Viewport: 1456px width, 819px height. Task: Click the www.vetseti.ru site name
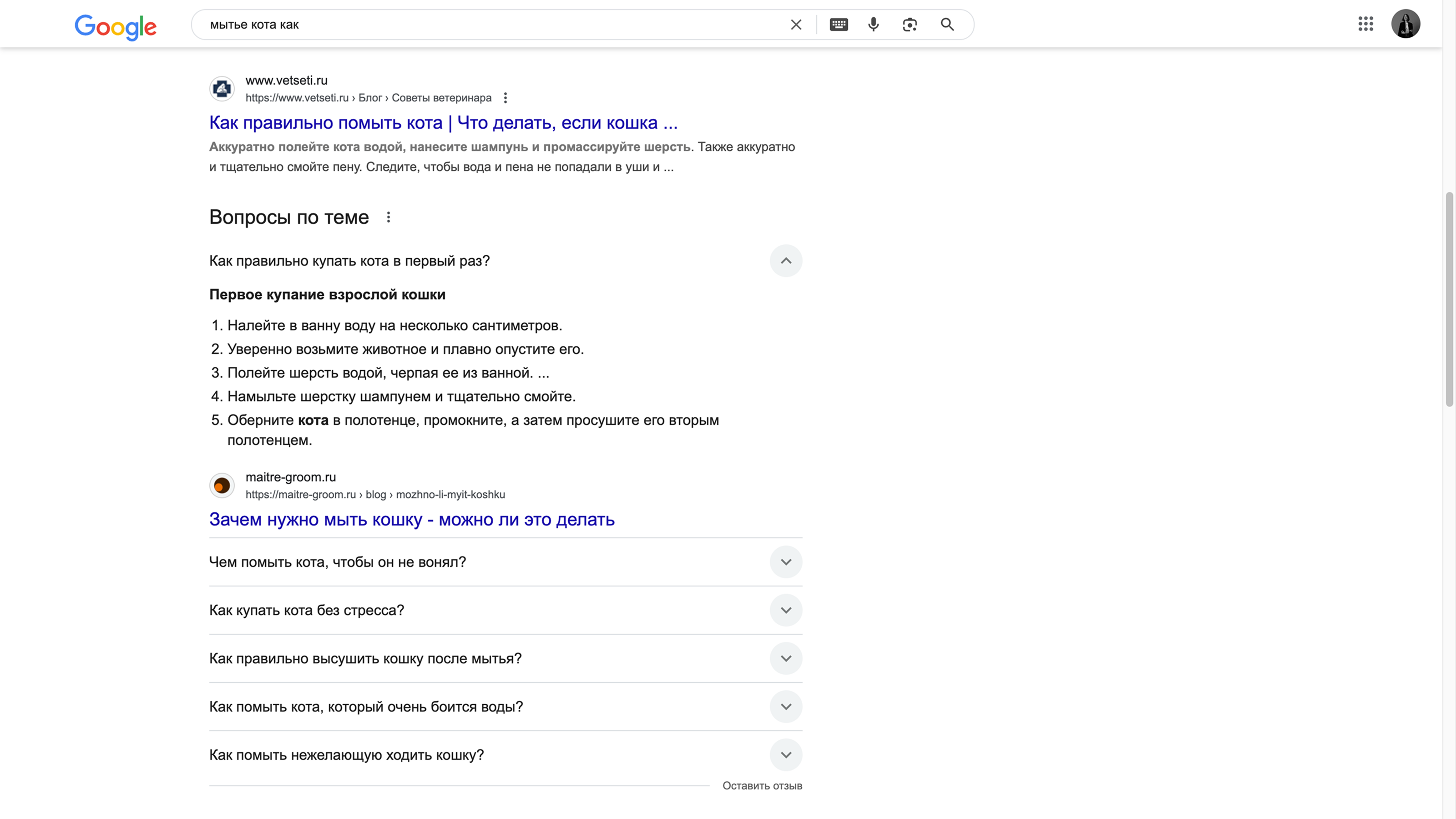[286, 80]
